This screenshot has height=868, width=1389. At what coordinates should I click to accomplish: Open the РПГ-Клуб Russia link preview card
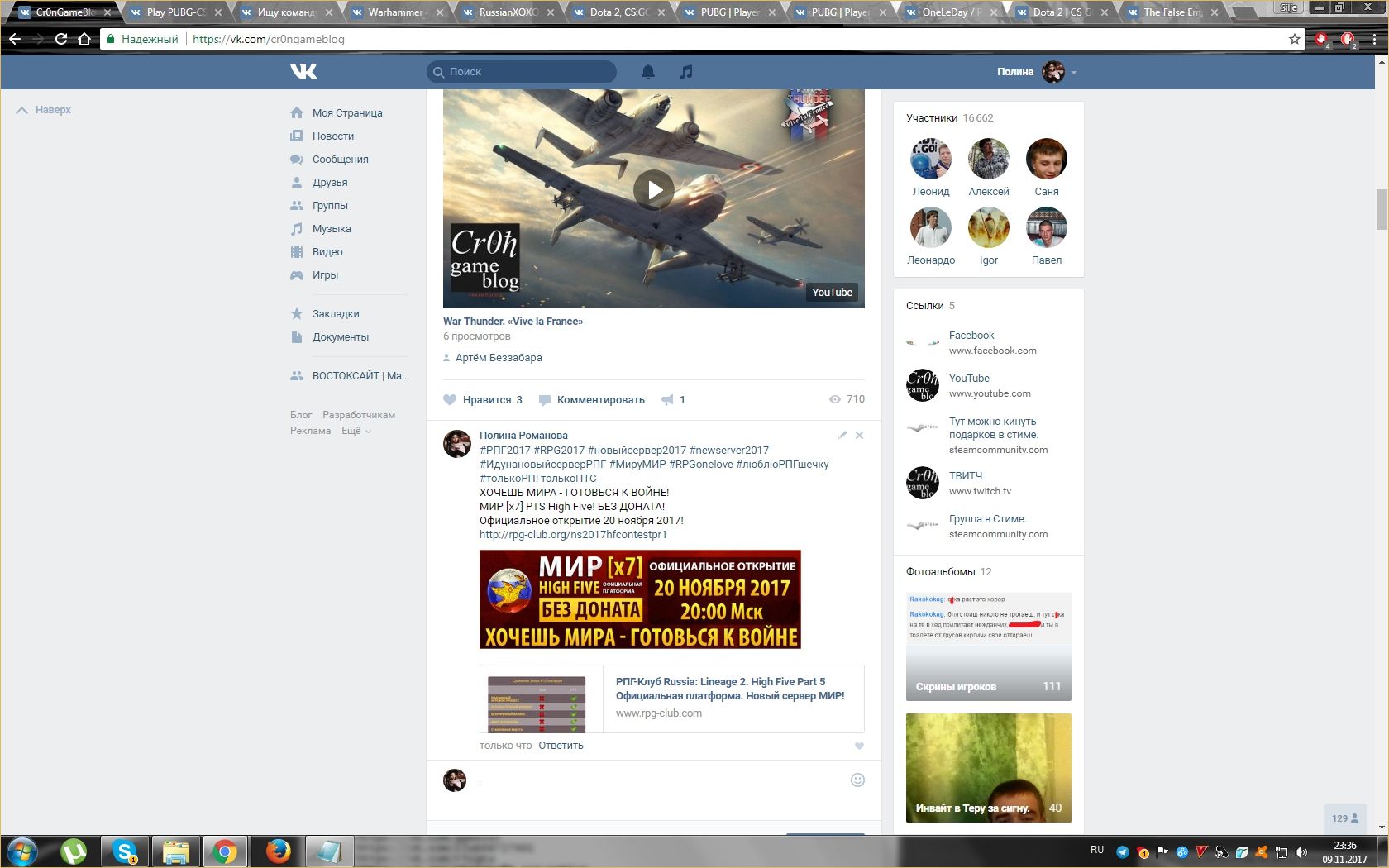(x=672, y=699)
